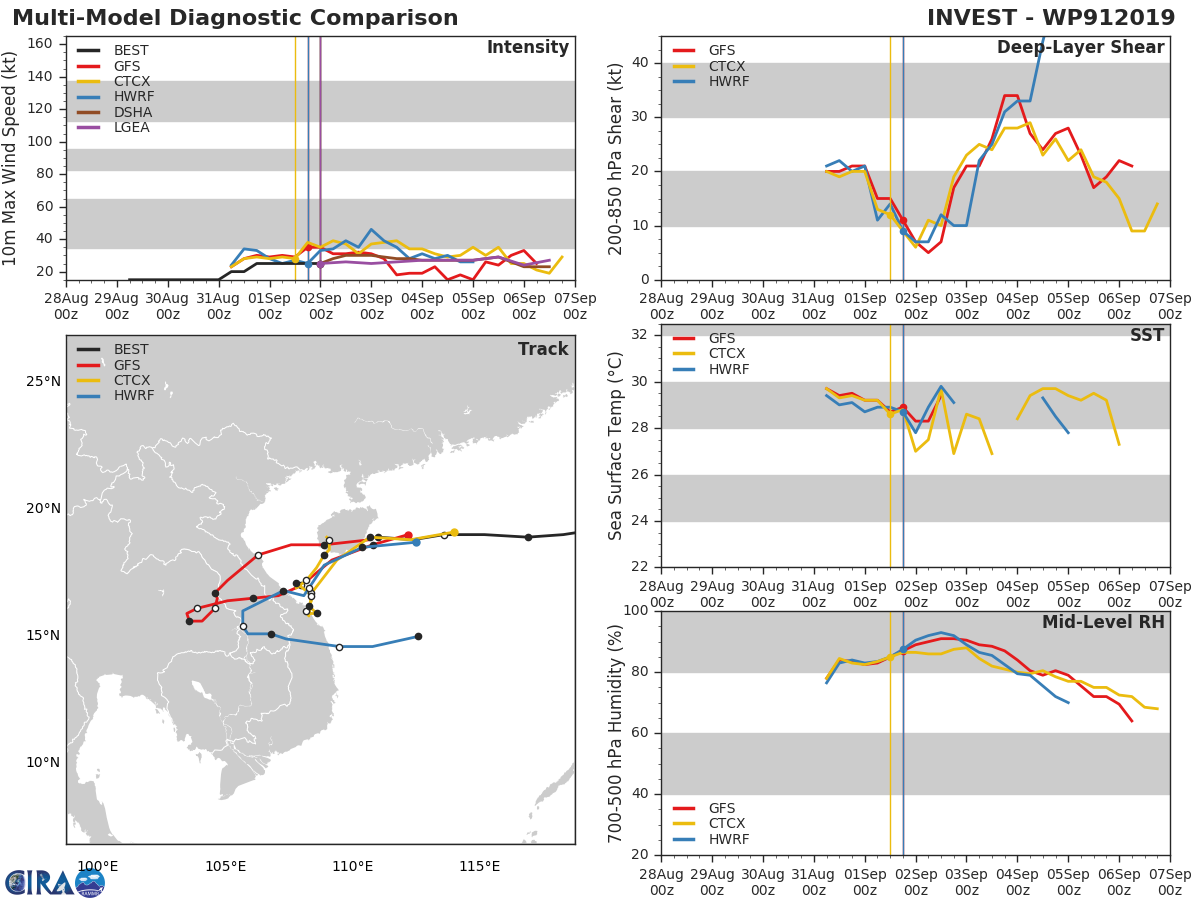Click the 700-500 hPa Humidity axis label

coord(616,732)
